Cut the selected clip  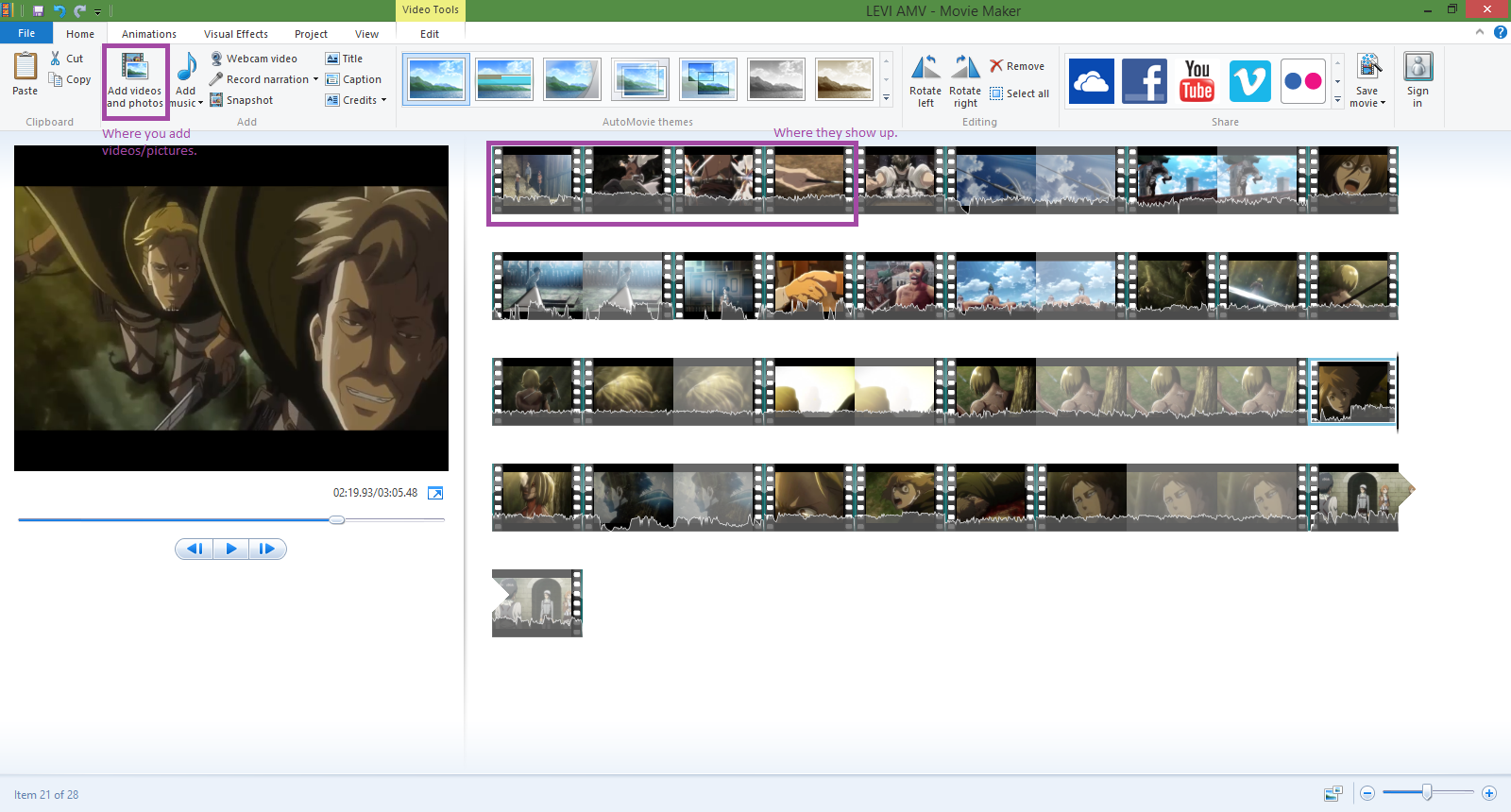coord(67,59)
